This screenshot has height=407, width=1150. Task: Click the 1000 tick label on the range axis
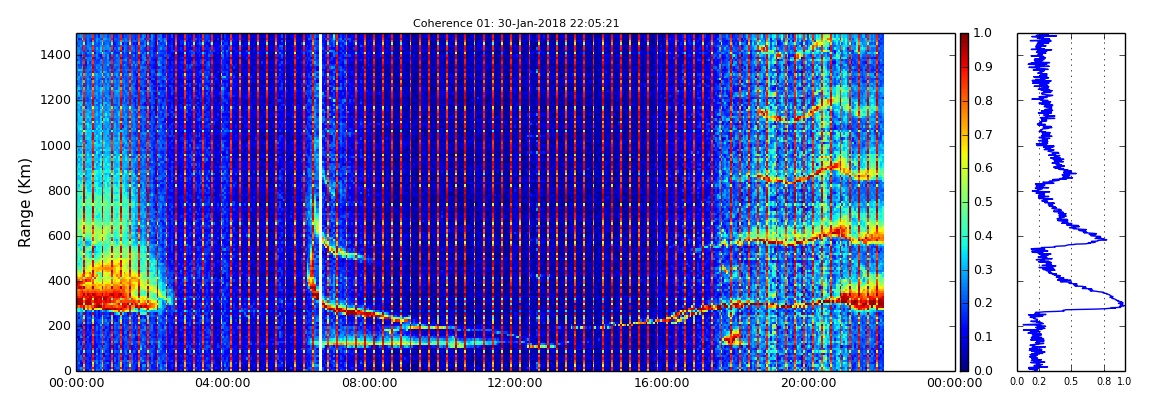pyautogui.click(x=56, y=146)
